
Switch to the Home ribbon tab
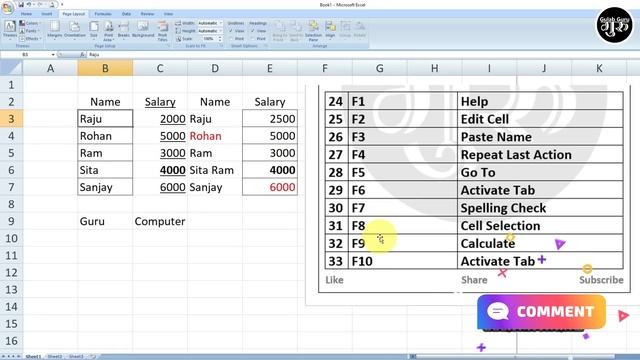(27, 14)
